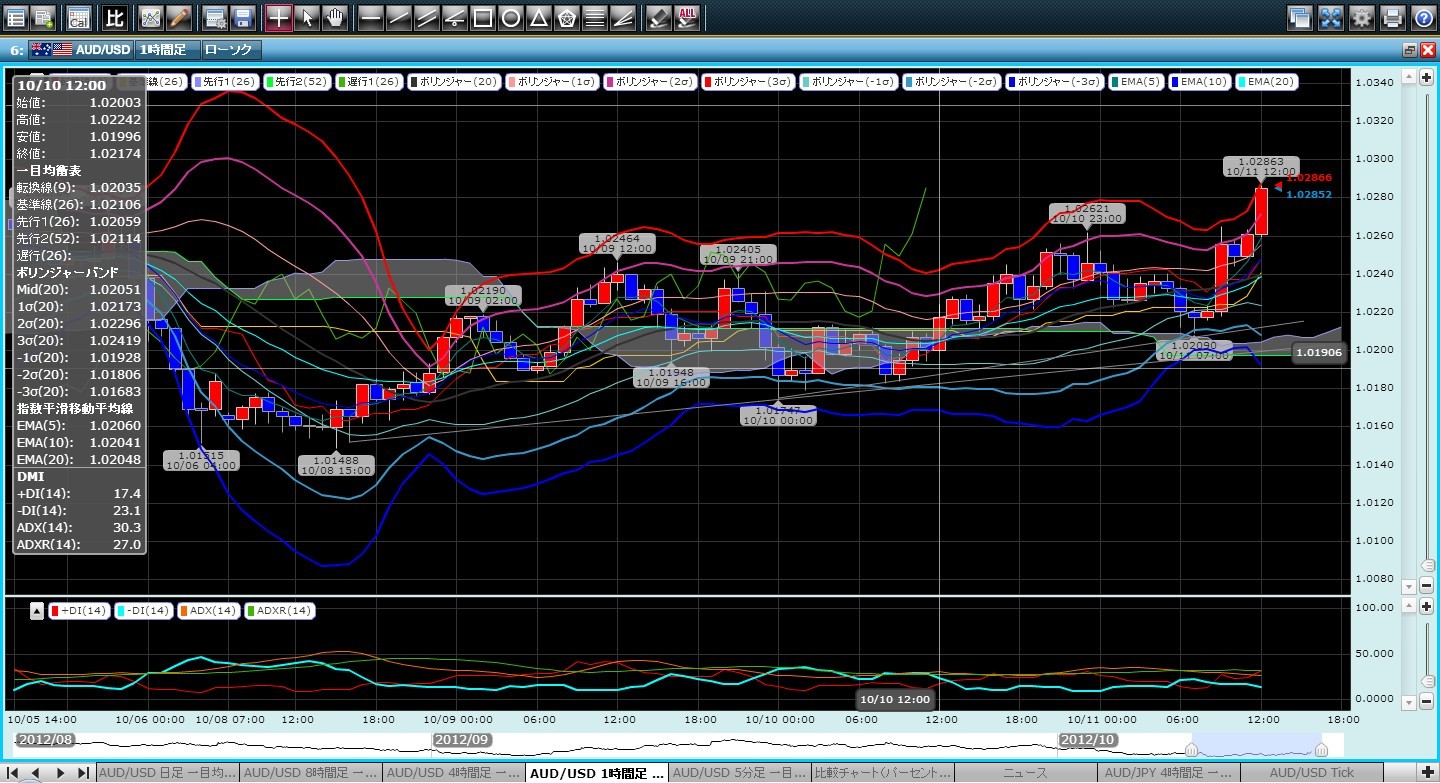The width and height of the screenshot is (1440, 783).
Task: Toggle the ボリンジャー(2σ) line visibility
Action: (646, 81)
